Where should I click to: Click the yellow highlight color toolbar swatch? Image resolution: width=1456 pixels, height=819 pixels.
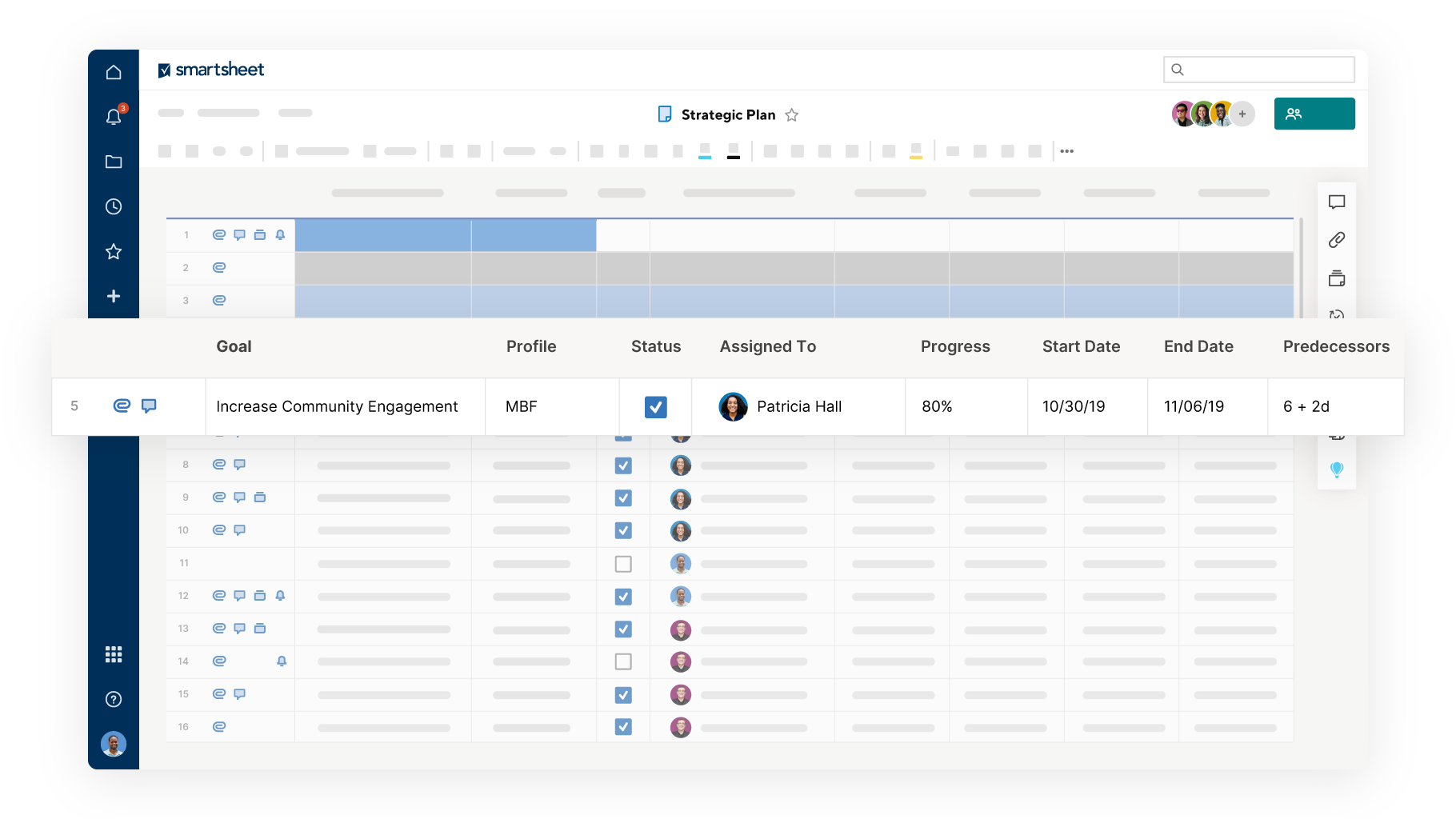[916, 151]
